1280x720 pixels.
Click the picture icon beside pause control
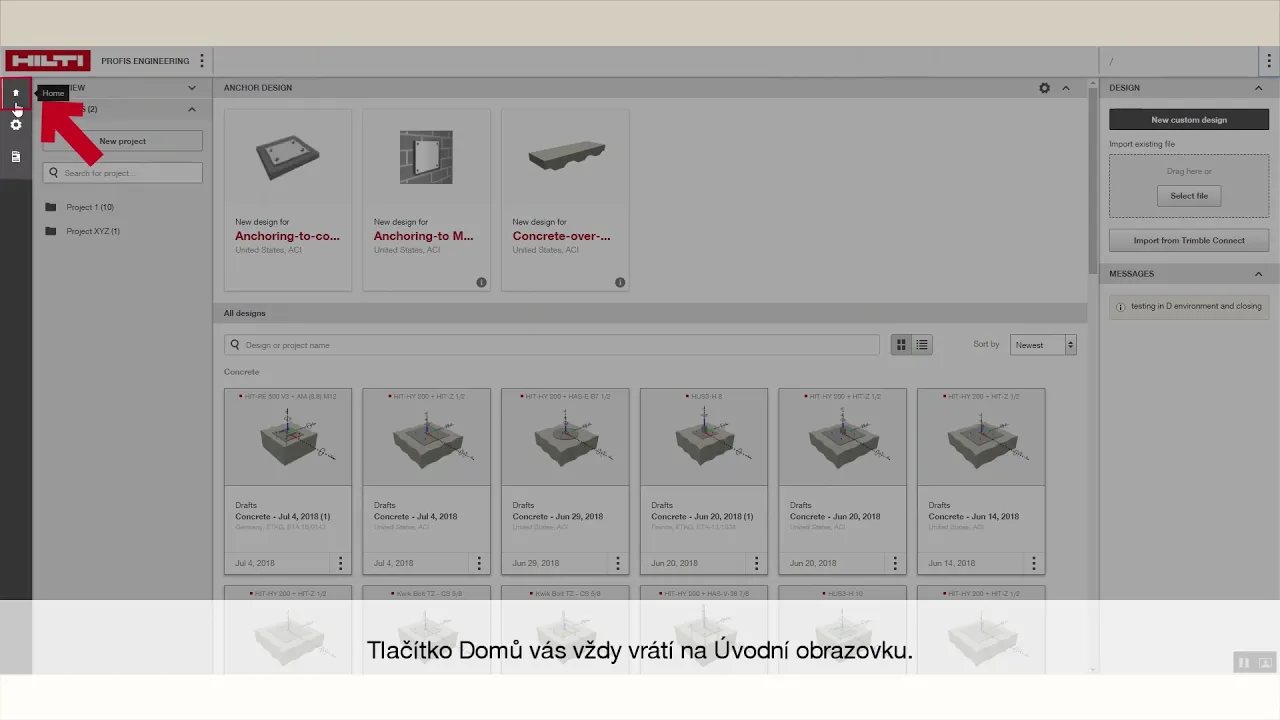(1265, 663)
